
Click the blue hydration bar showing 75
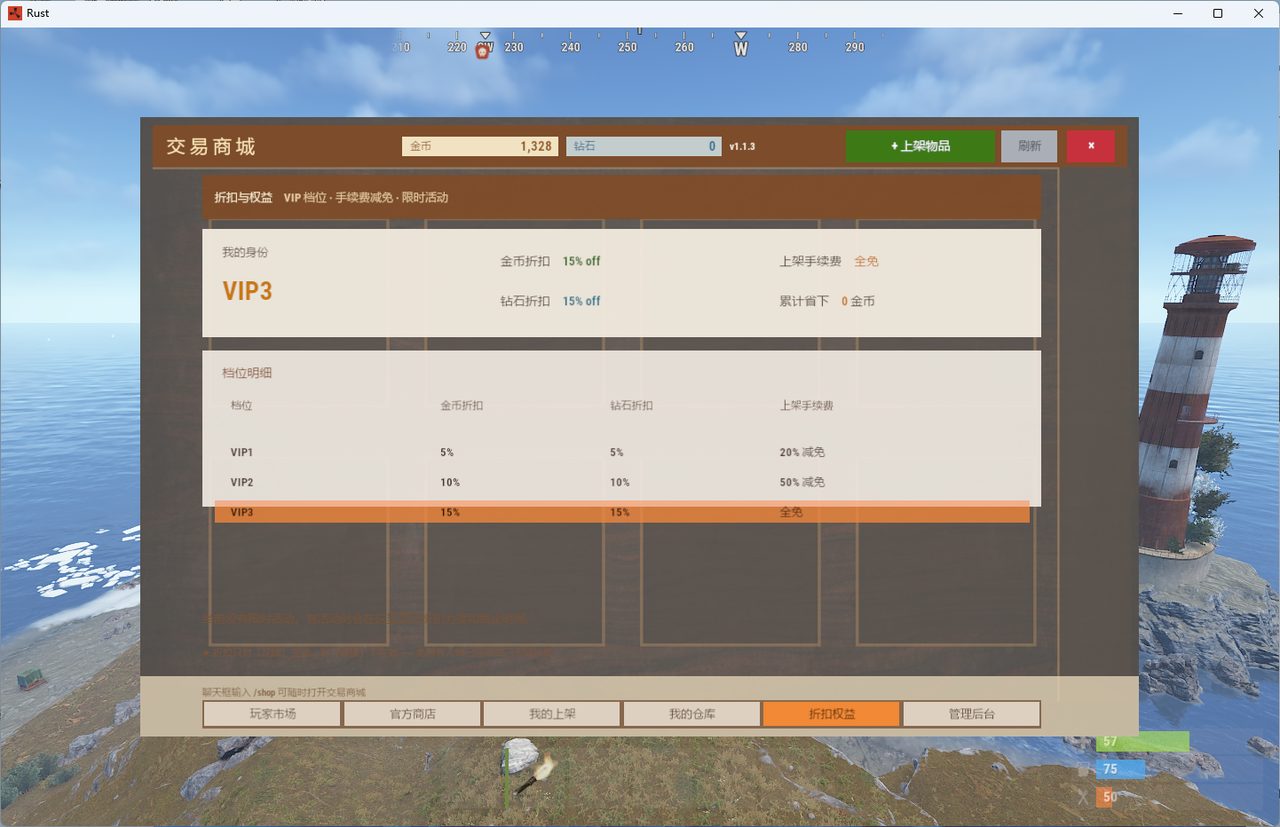(x=1120, y=769)
